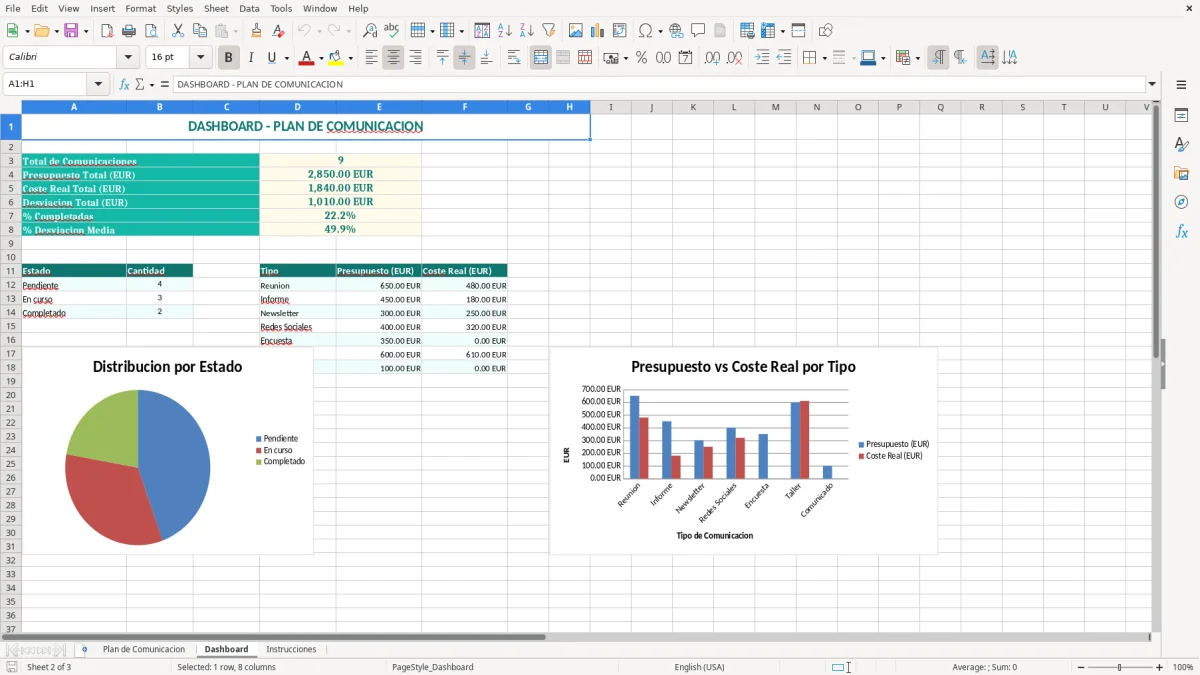1200x675 pixels.
Task: Sort ascending
Action: (505, 31)
